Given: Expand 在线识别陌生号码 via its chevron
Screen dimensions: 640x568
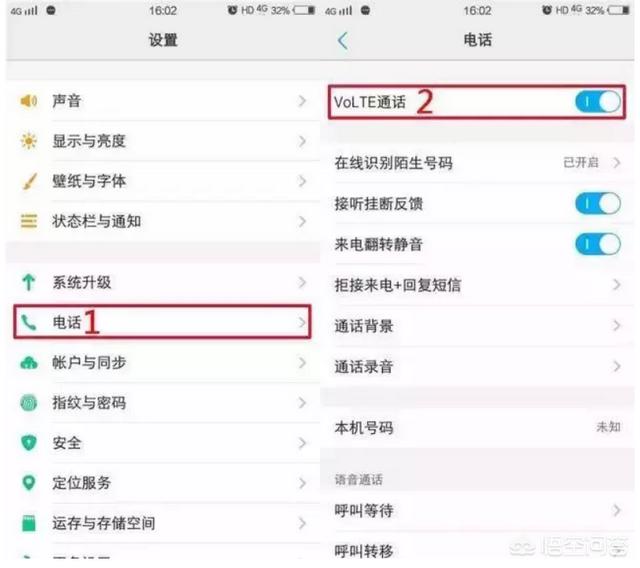Looking at the screenshot, I should point(617,163).
